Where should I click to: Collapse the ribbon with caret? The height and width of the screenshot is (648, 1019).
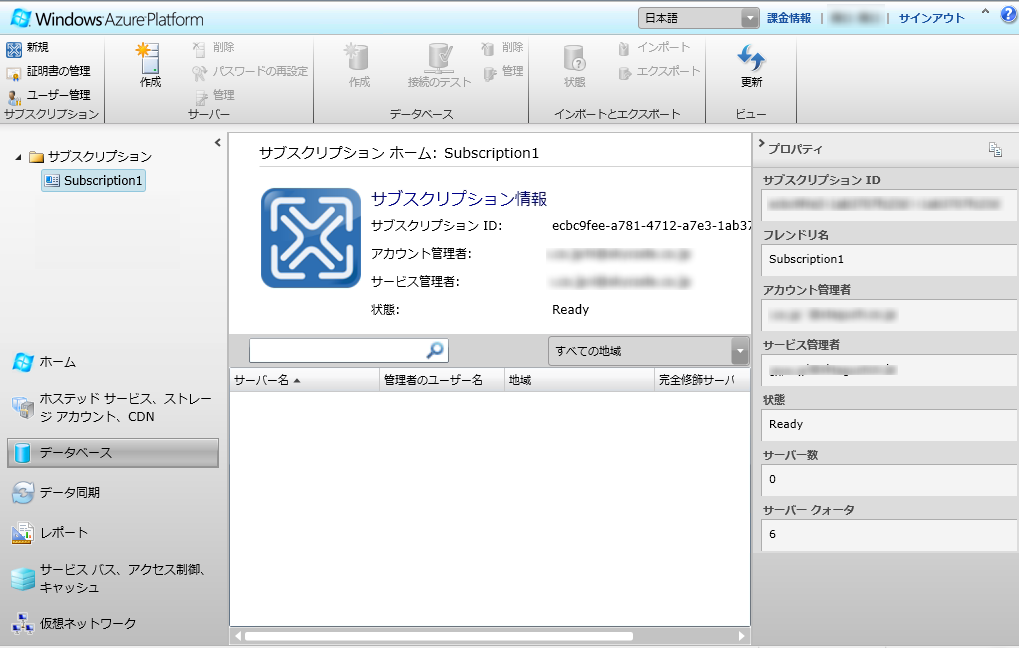985,12
